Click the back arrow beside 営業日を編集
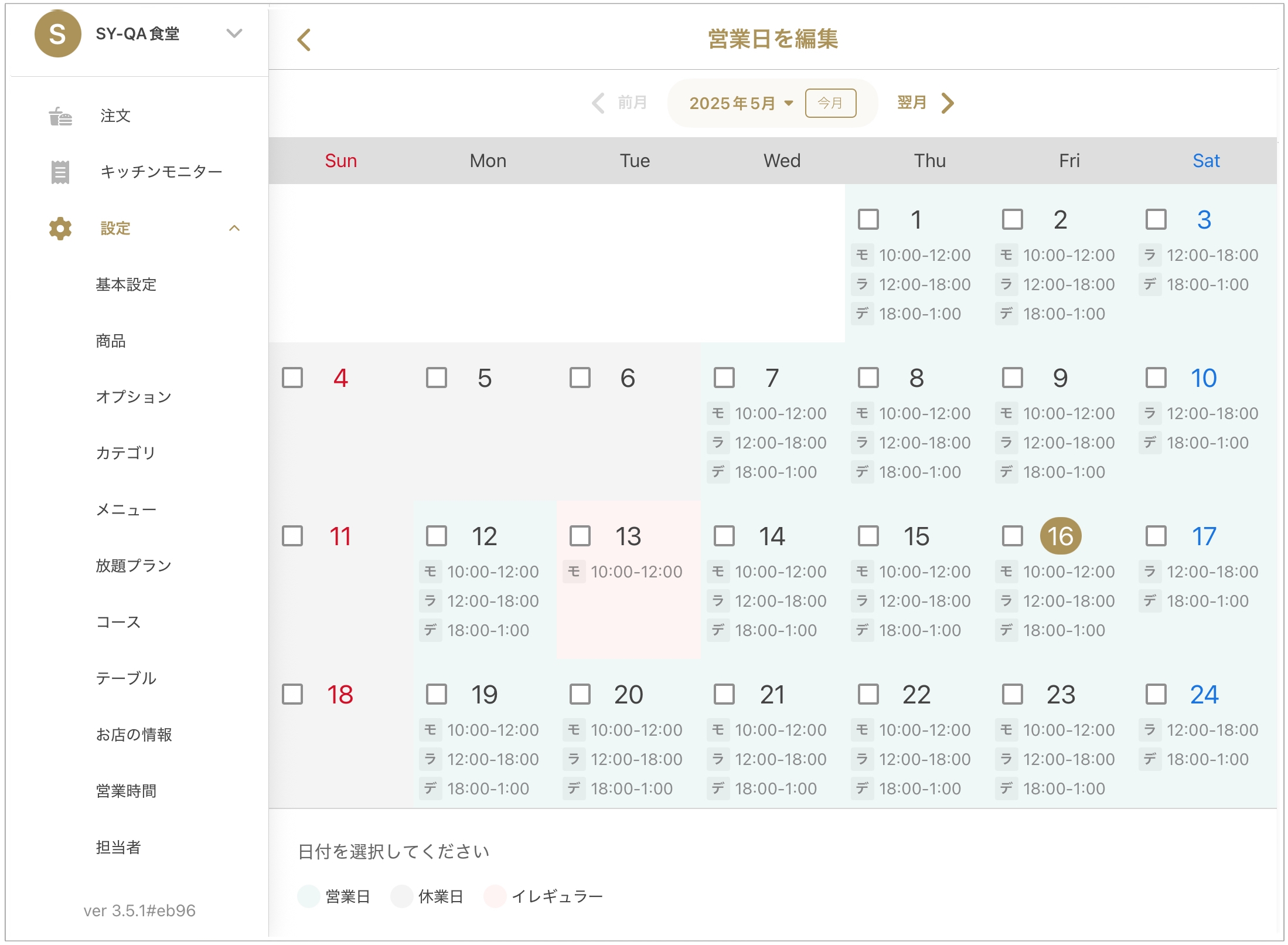Screen dimensions: 1288x945 304,40
